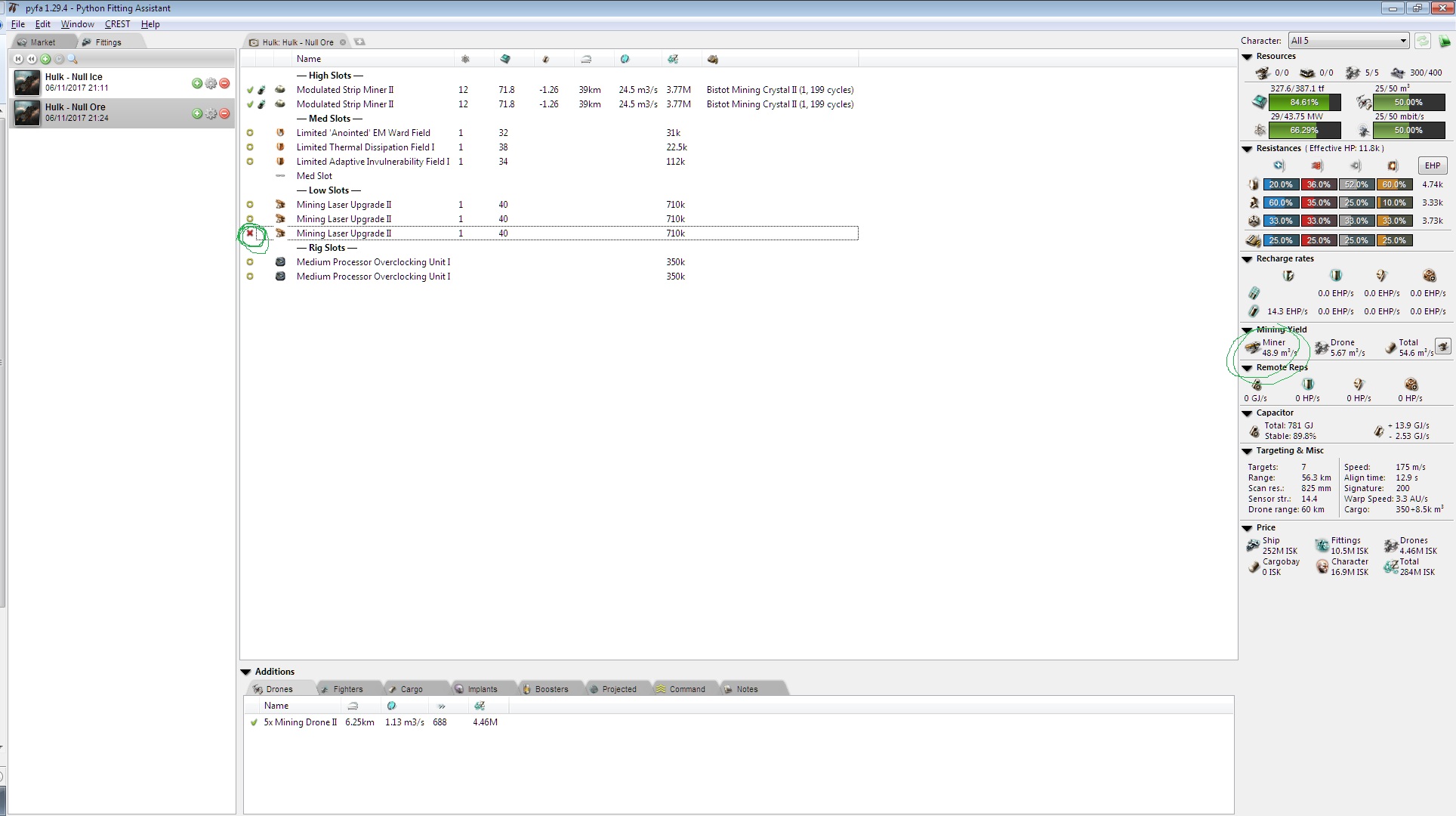1456x816 pixels.
Task: Open the new fitting icon in toolbar
Action: [45, 59]
